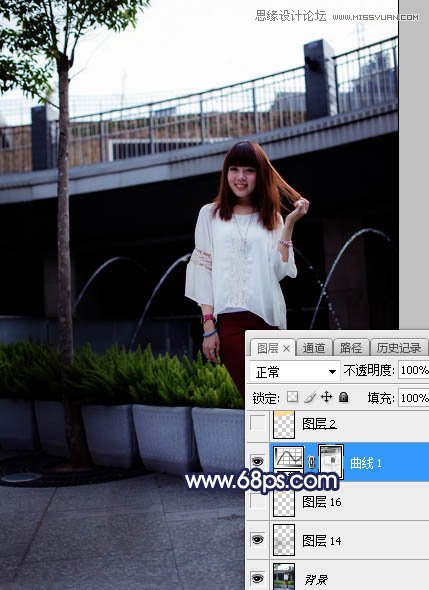
Task: Switch to the 通道 tab
Action: pos(313,348)
